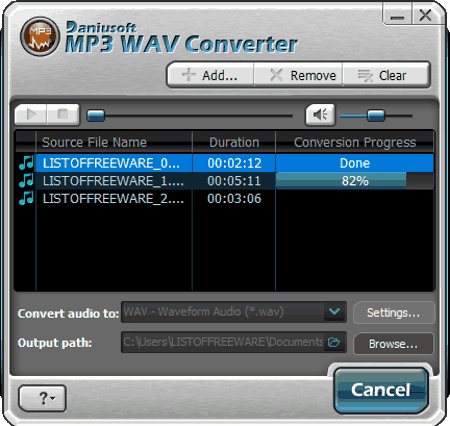This screenshot has width=450, height=426.
Task: Click the Browse... button
Action: pyautogui.click(x=393, y=344)
